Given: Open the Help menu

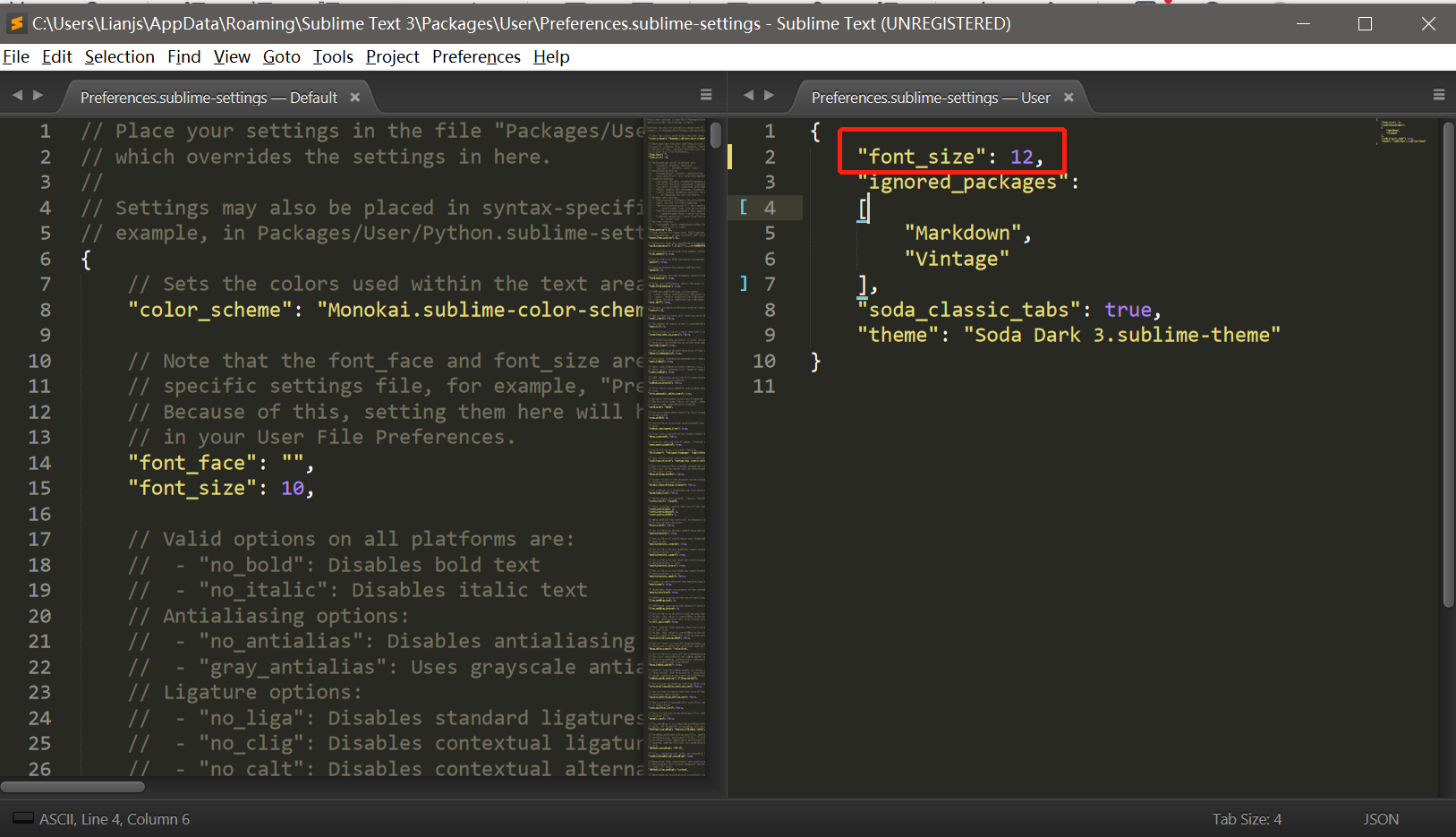Looking at the screenshot, I should (551, 57).
